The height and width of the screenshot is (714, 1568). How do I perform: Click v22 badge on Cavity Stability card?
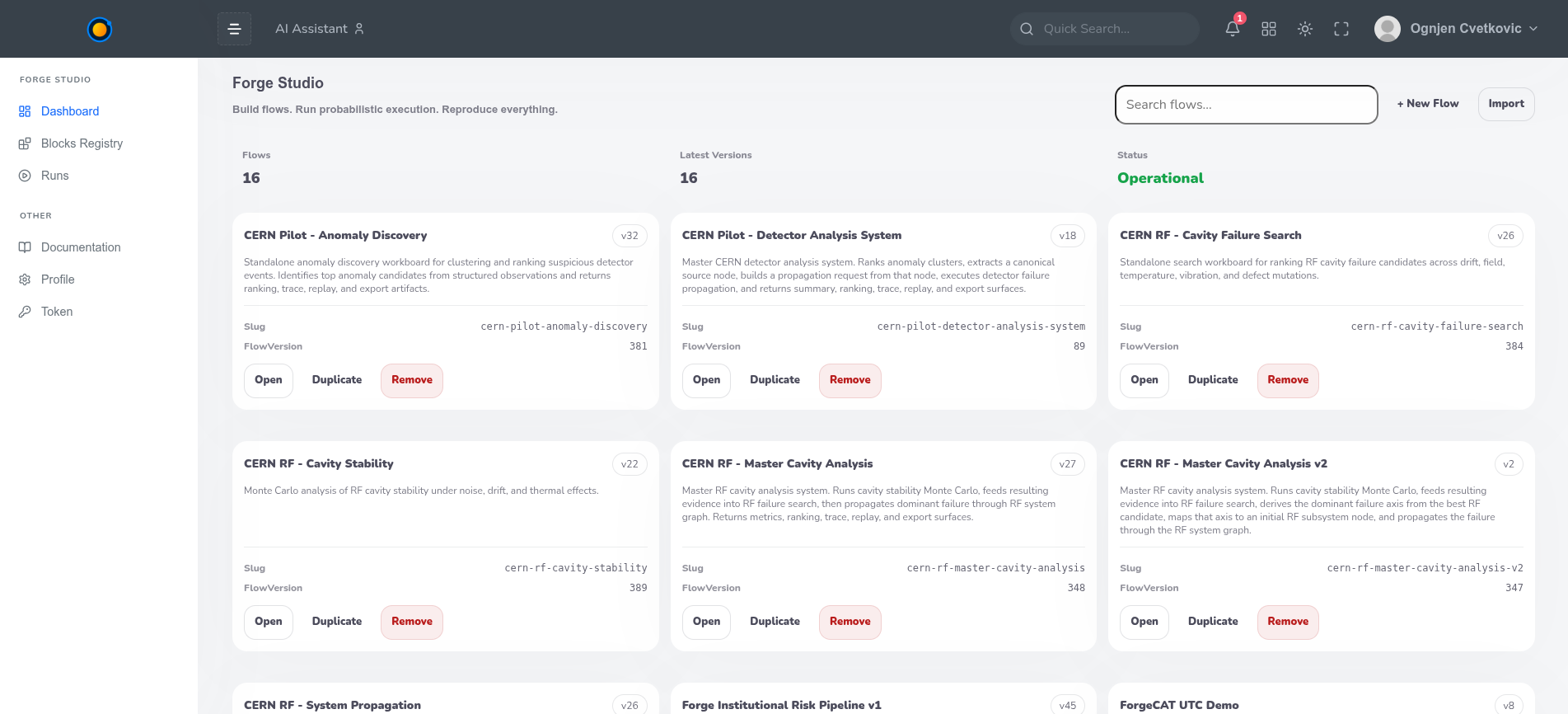630,464
